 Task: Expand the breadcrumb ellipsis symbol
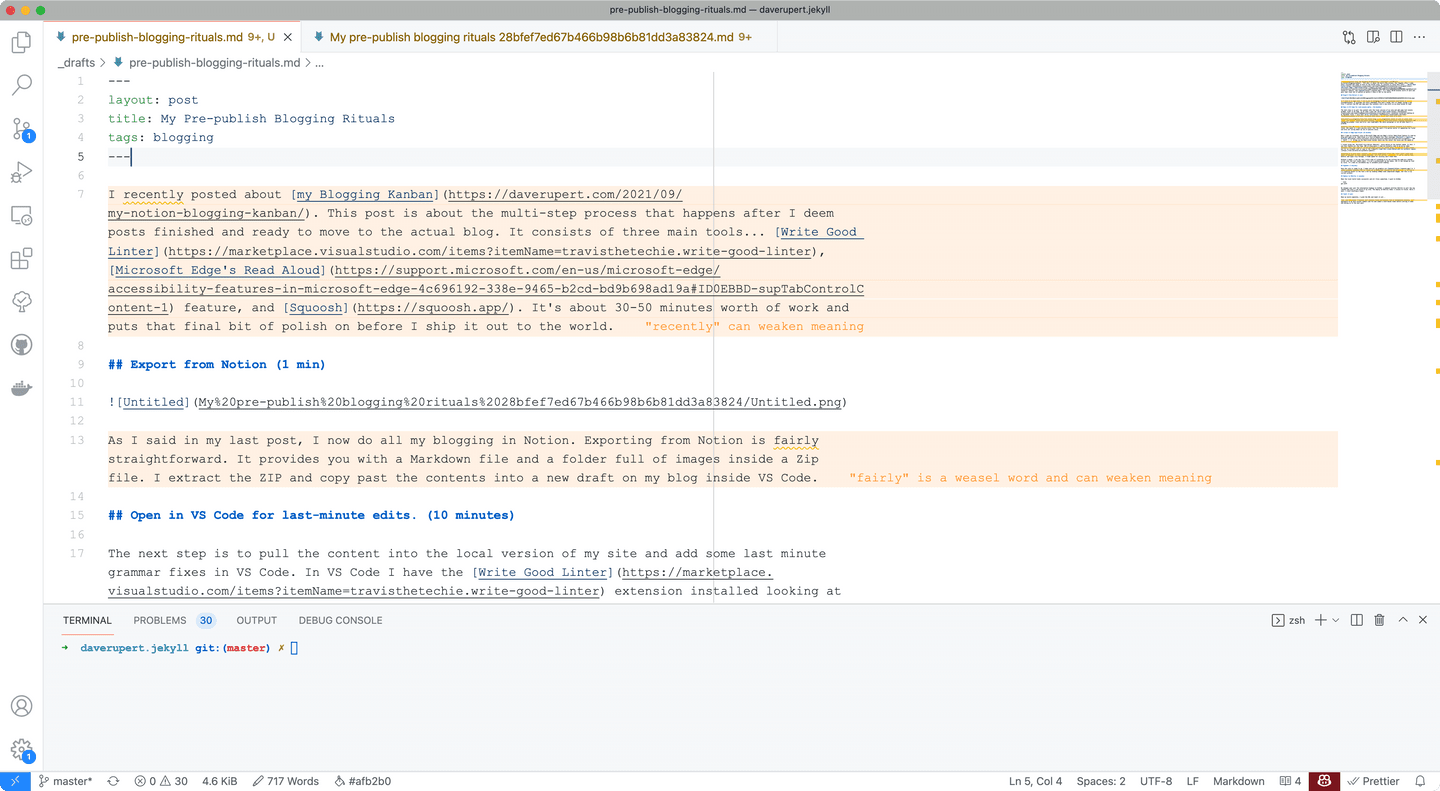(x=320, y=62)
